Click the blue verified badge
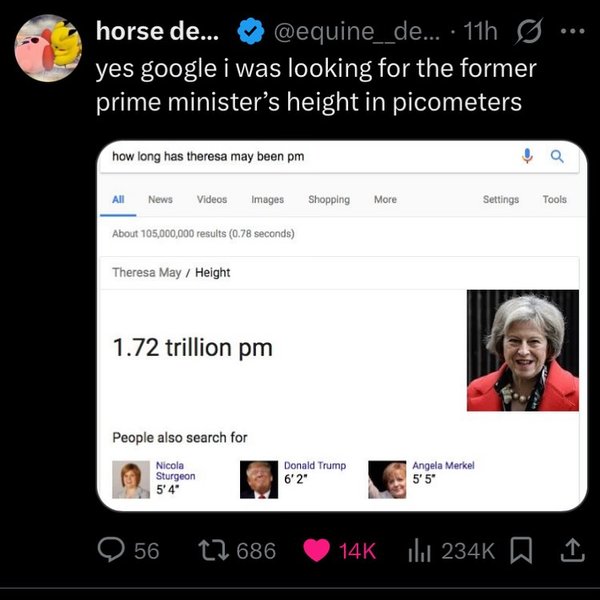Viewport: 600px width, 600px height. [x=250, y=34]
